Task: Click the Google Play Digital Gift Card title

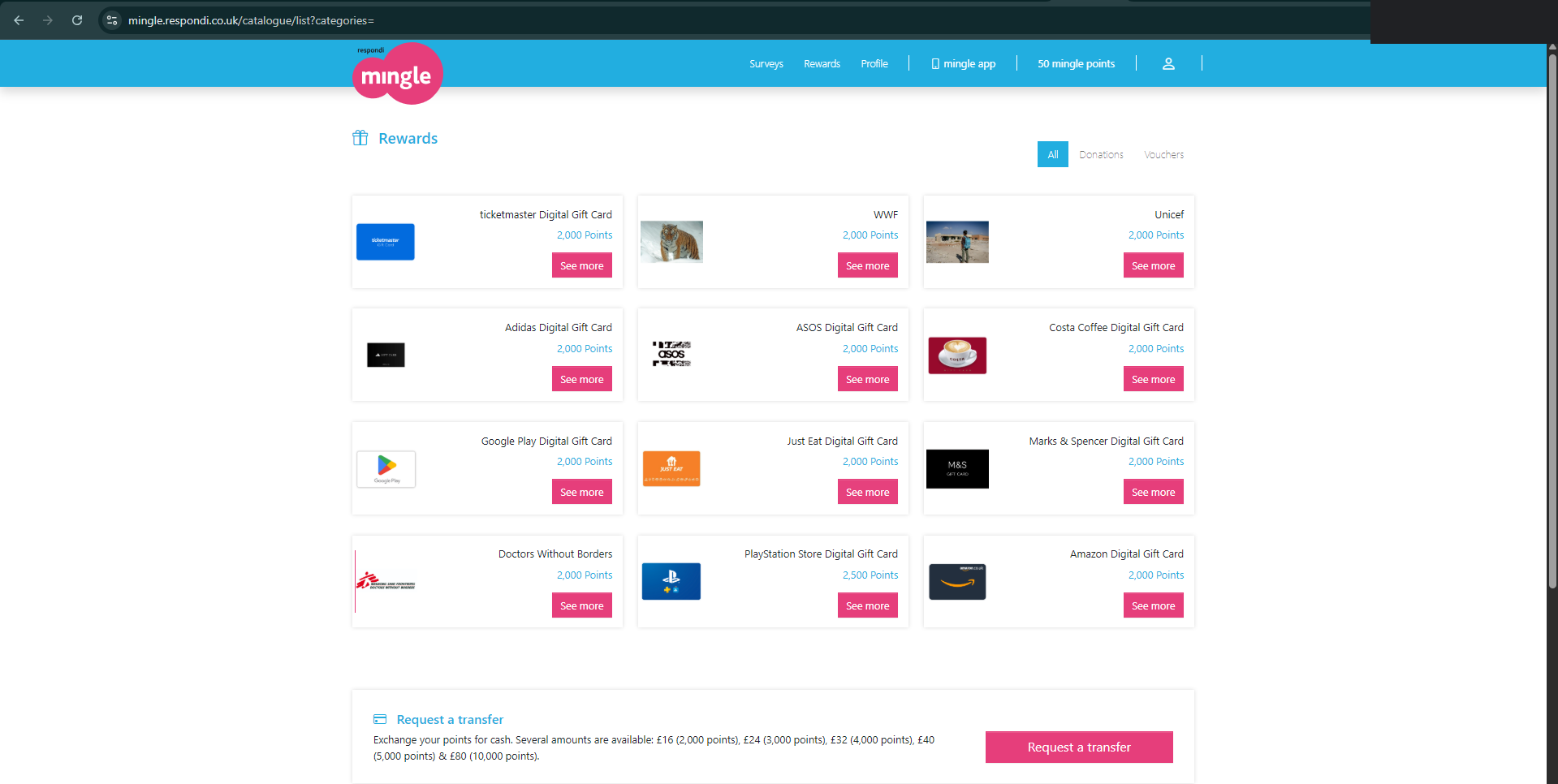Action: [546, 441]
